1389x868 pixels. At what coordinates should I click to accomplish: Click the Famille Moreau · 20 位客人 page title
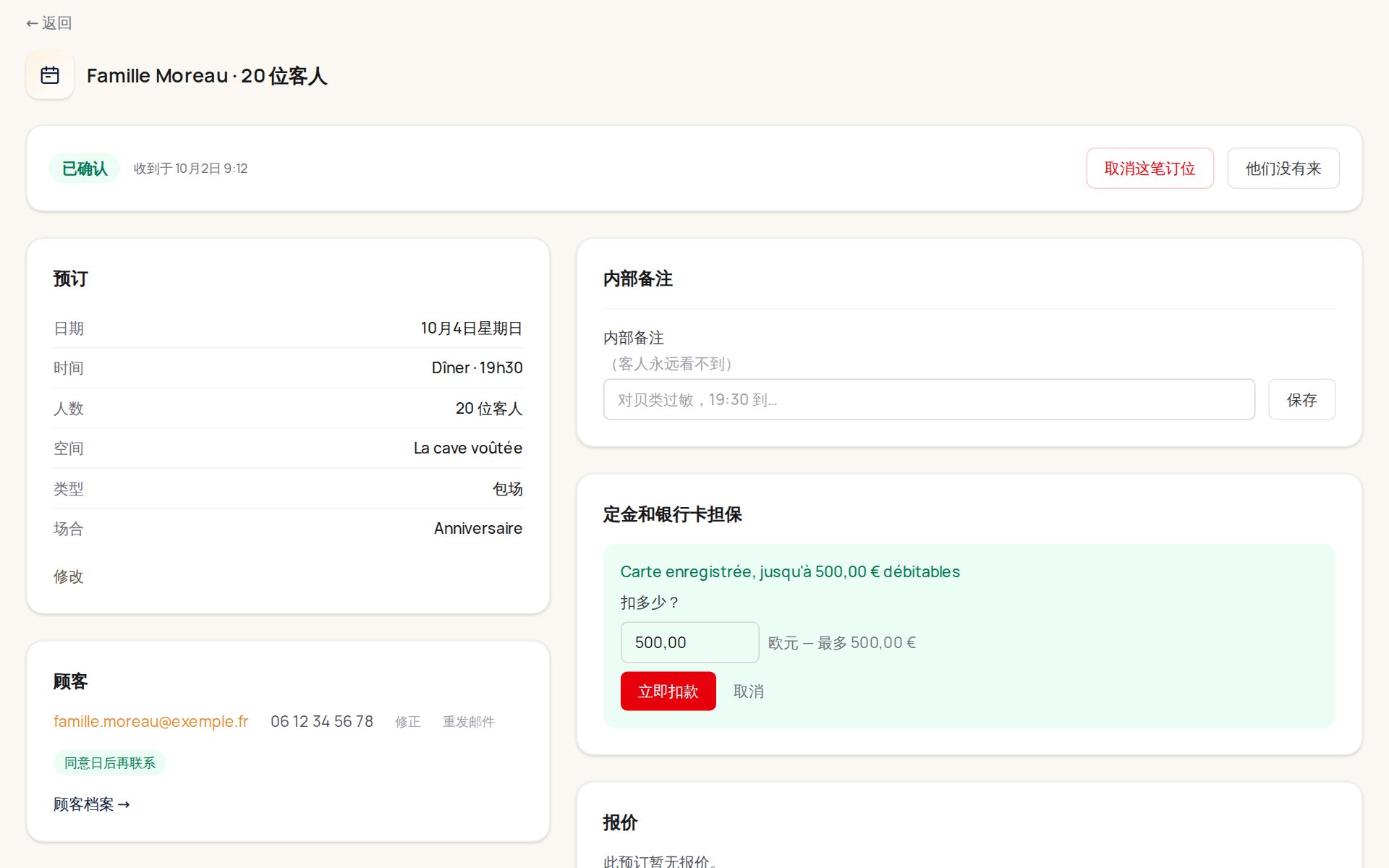coord(207,76)
